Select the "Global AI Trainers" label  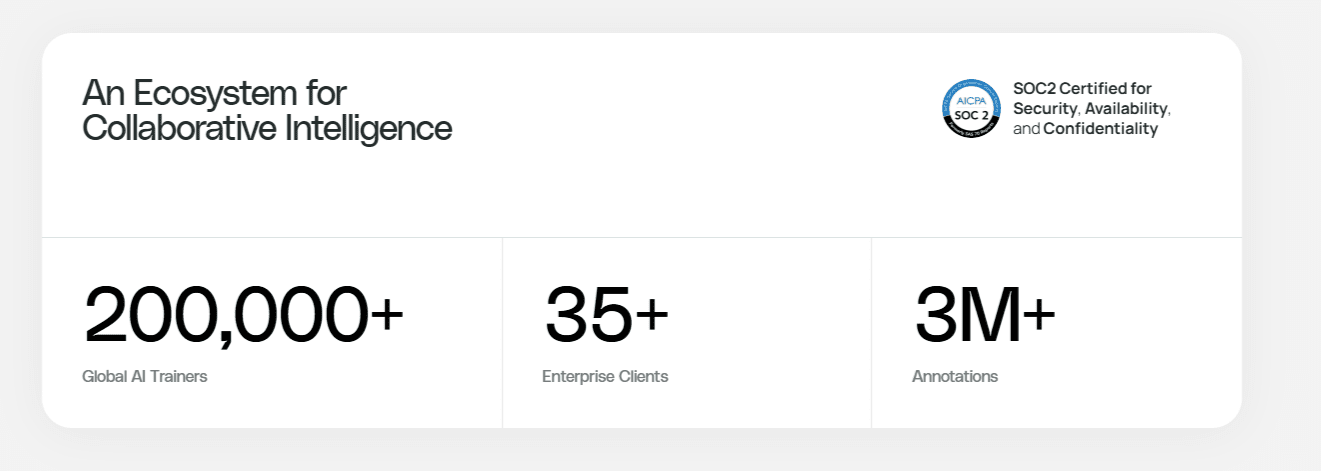pos(145,377)
